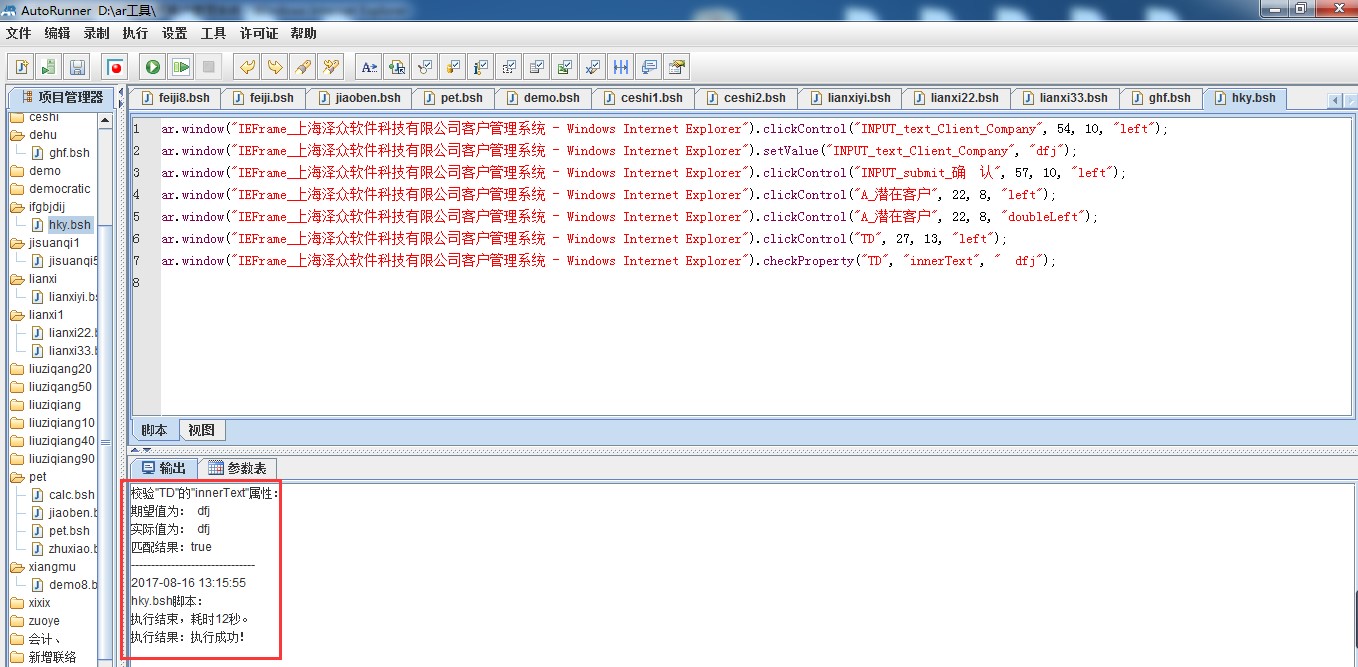Click the speech bubble toolbar icon
Viewport: 1358px width, 667px height.
pos(649,67)
